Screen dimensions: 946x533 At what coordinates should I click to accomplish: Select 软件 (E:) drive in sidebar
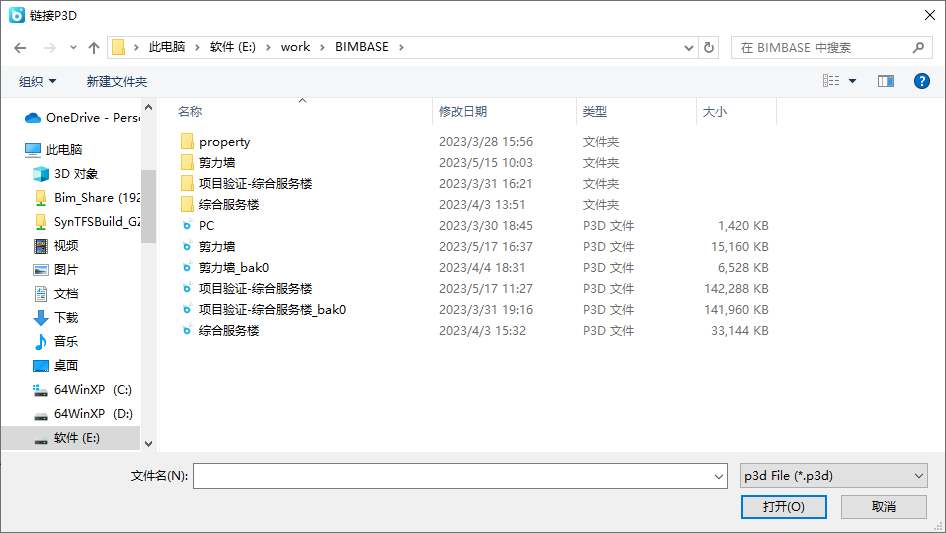(x=71, y=438)
